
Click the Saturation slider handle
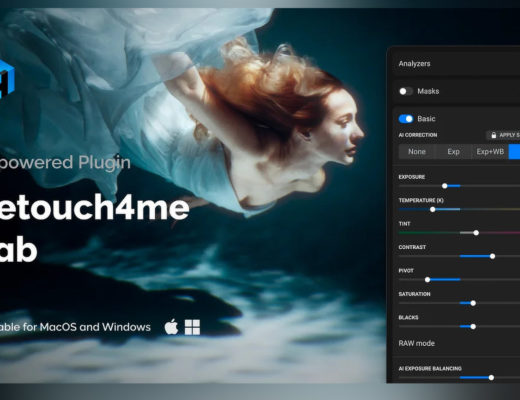tap(473, 303)
